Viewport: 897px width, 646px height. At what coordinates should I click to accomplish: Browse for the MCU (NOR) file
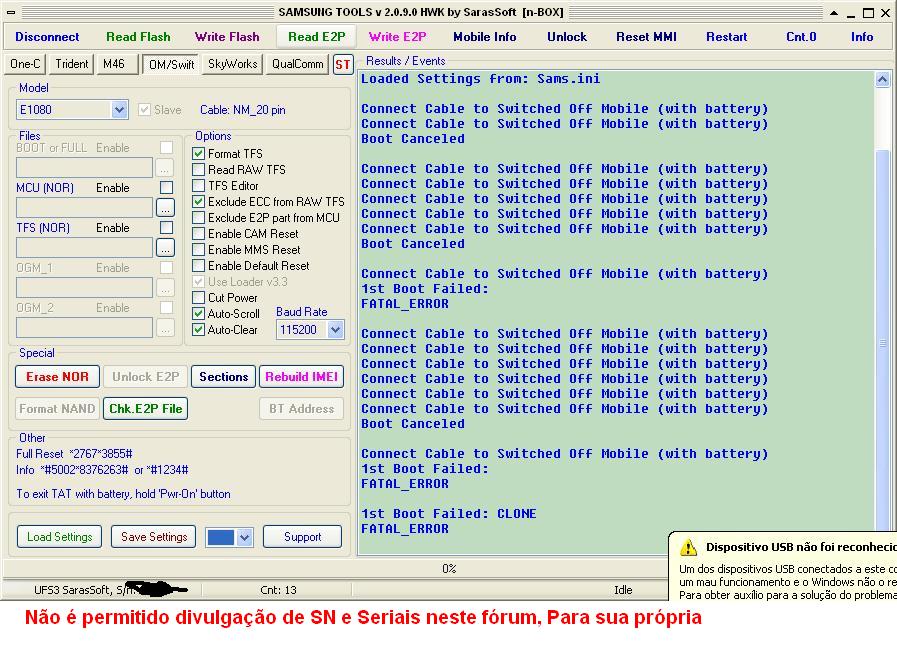pos(165,208)
